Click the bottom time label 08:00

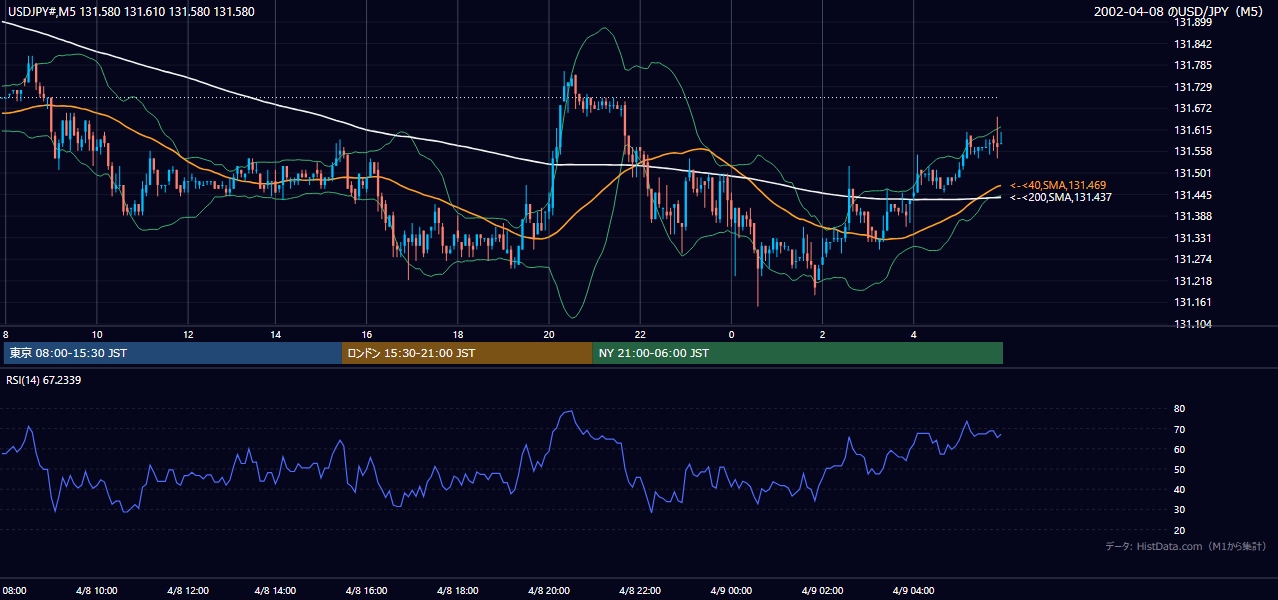[x=14, y=590]
